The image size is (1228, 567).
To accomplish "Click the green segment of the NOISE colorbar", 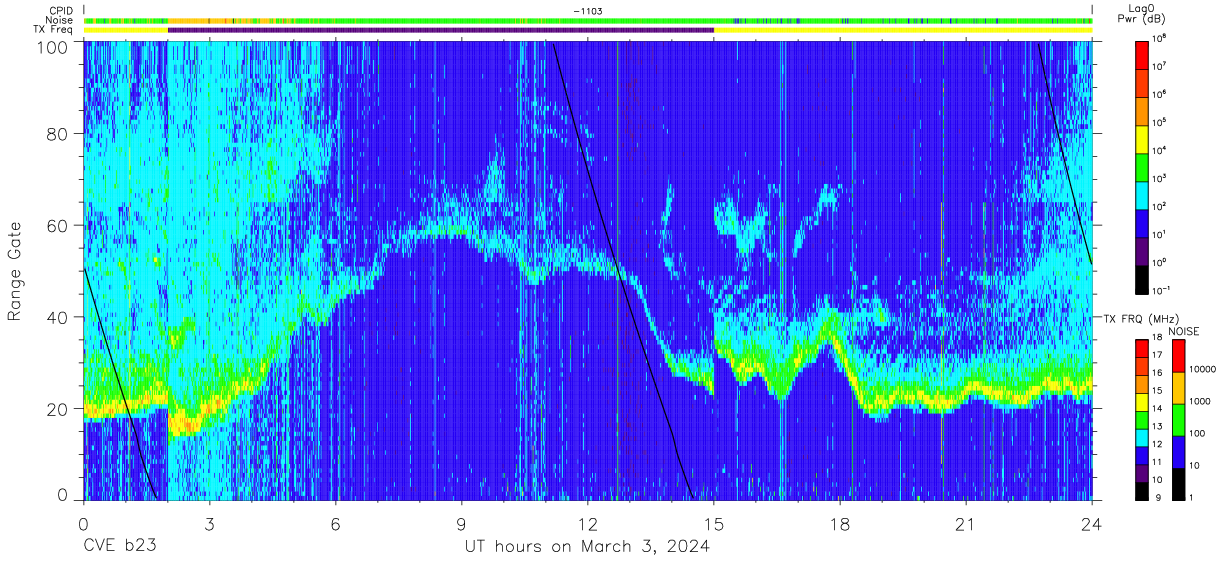I will [1178, 420].
